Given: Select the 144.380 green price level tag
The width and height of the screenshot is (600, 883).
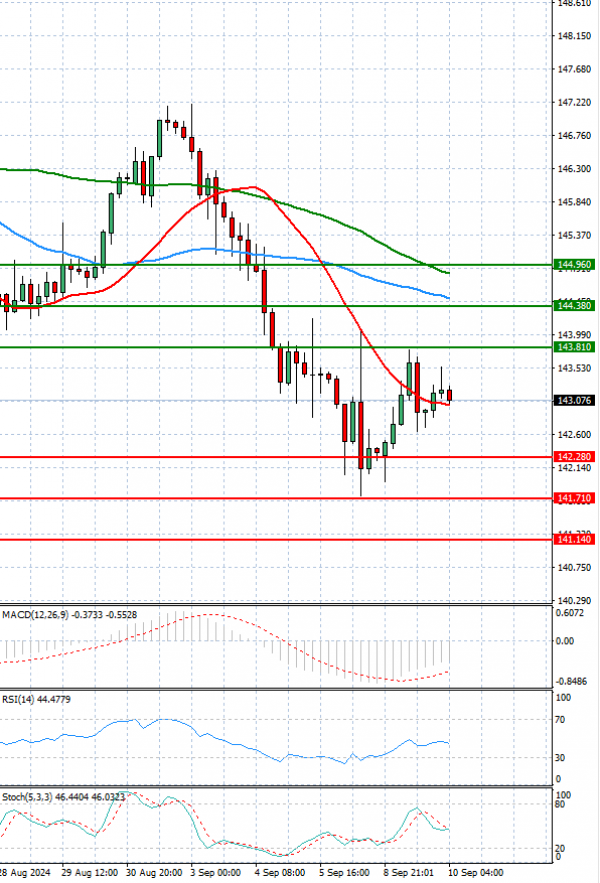Looking at the screenshot, I should 574,305.
